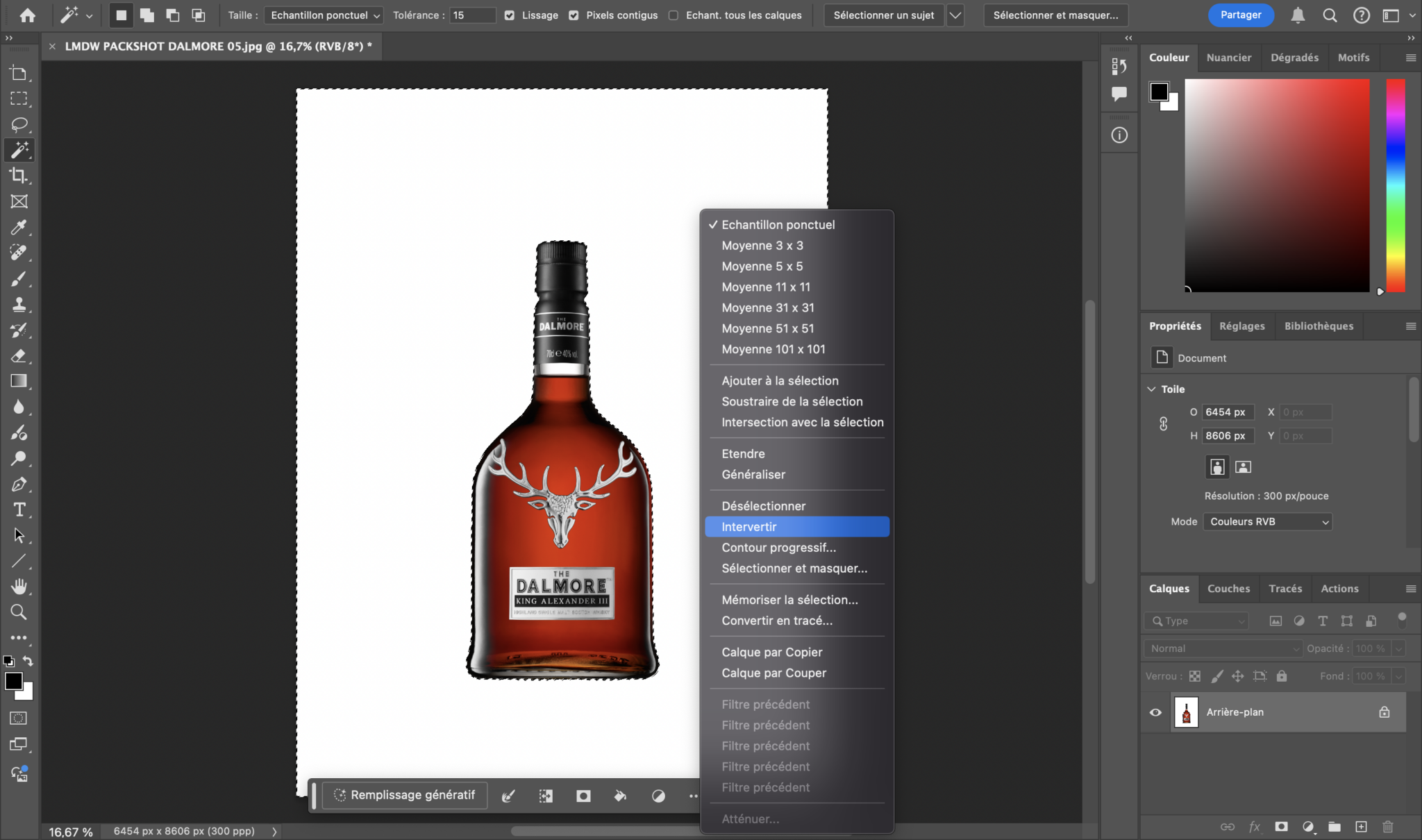Open the notifications bell

tap(1298, 15)
